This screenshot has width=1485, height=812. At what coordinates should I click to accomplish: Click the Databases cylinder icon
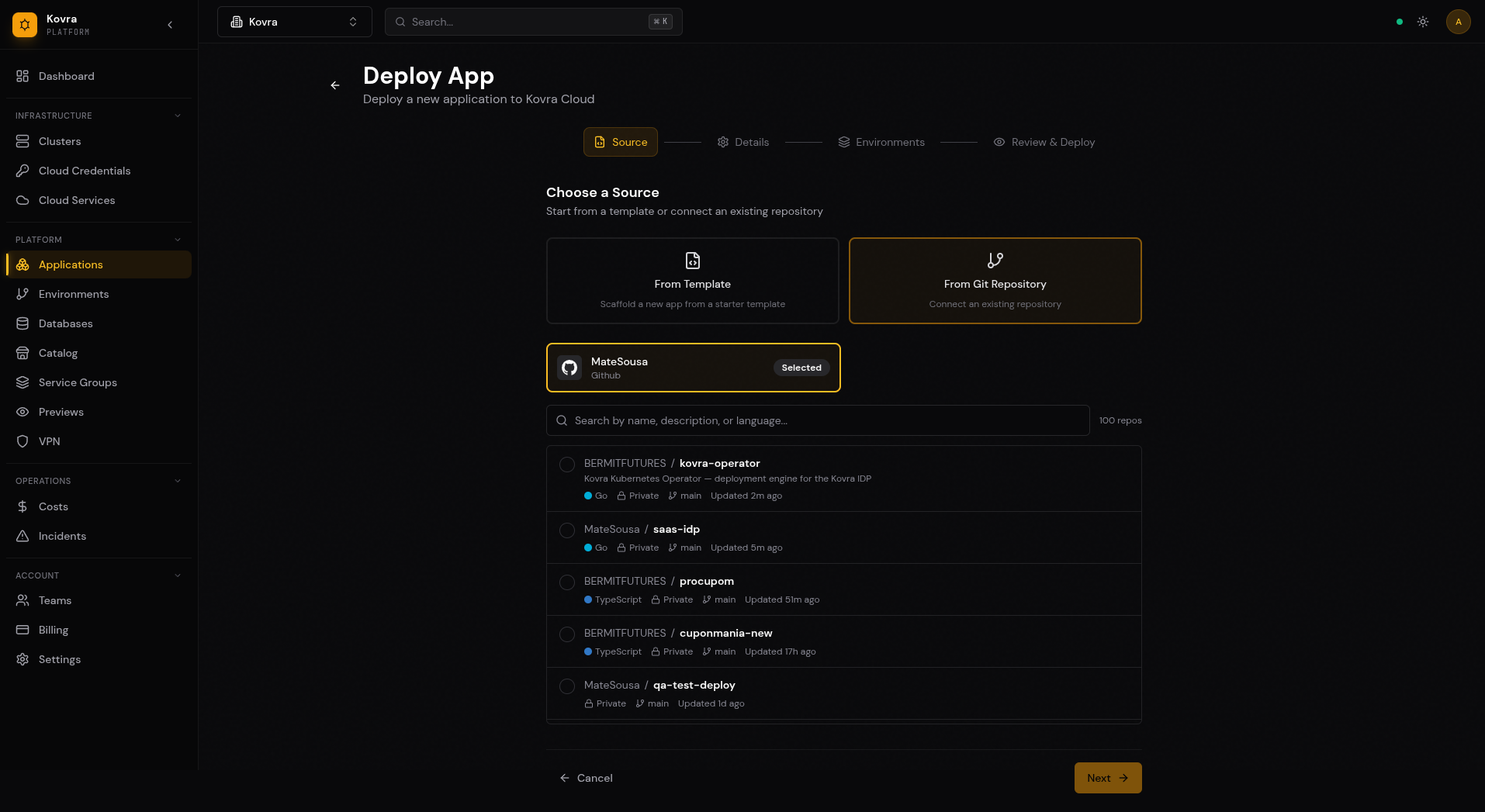[x=22, y=323]
